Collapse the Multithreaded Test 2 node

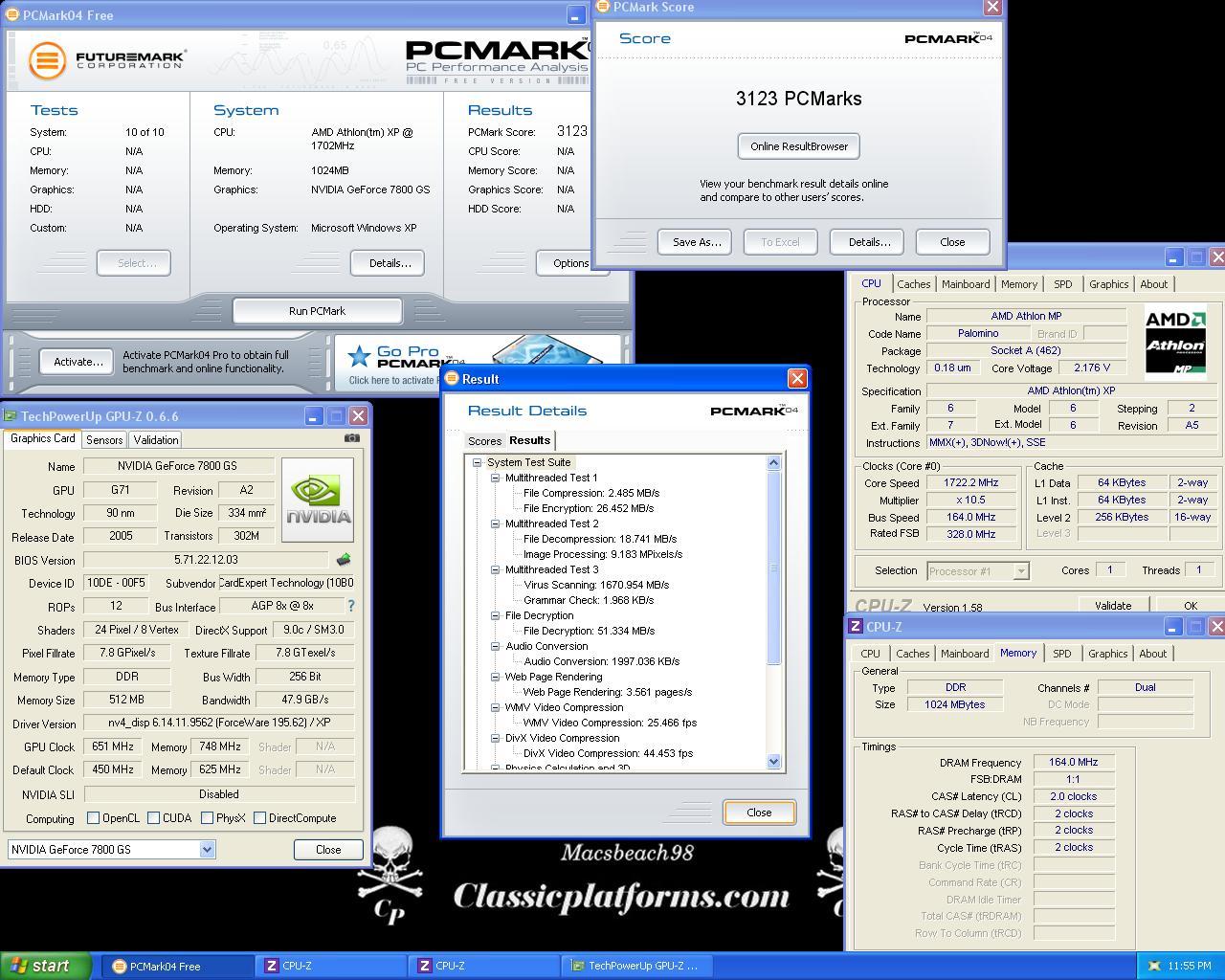tap(495, 523)
